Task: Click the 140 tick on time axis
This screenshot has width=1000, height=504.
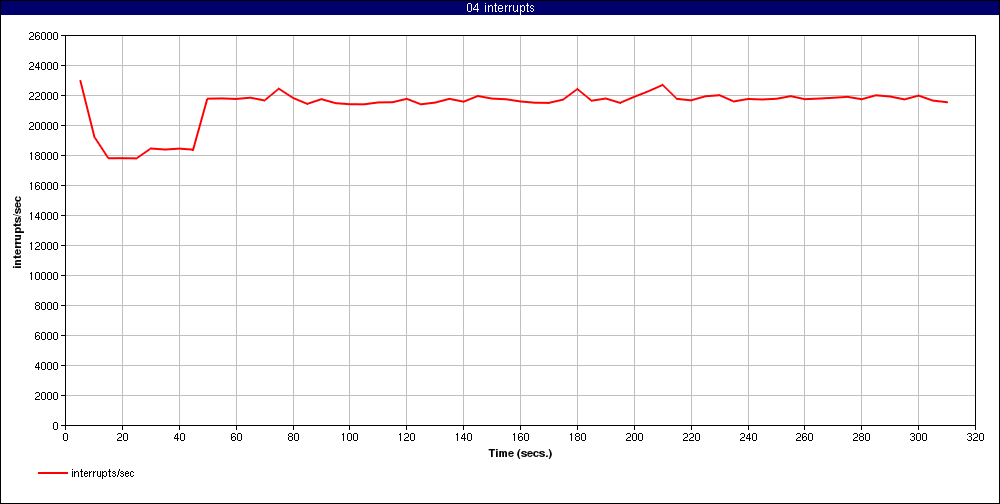Action: tap(463, 438)
